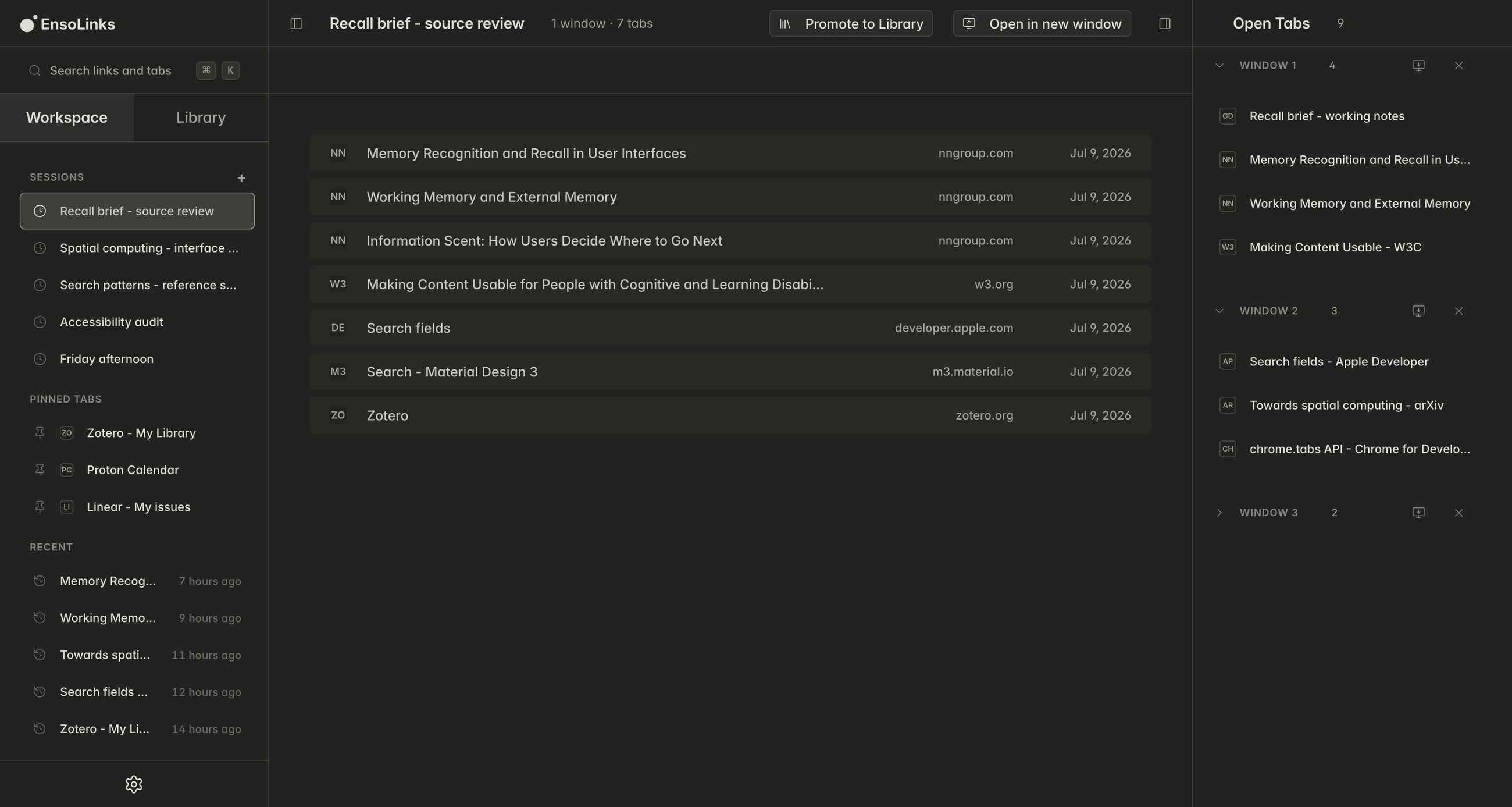Click pin icon beside Proton Calendar
Image resolution: width=1512 pixels, height=807 pixels.
click(40, 470)
